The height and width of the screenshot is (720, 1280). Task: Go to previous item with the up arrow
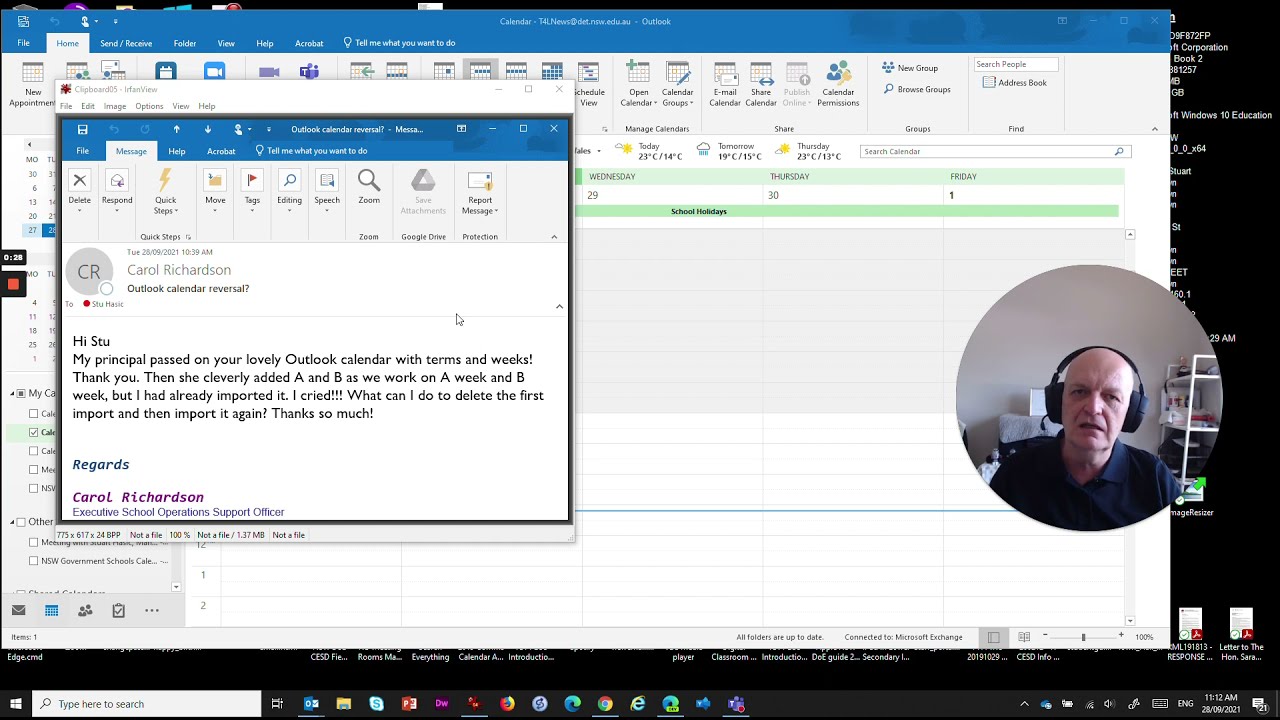coord(176,129)
